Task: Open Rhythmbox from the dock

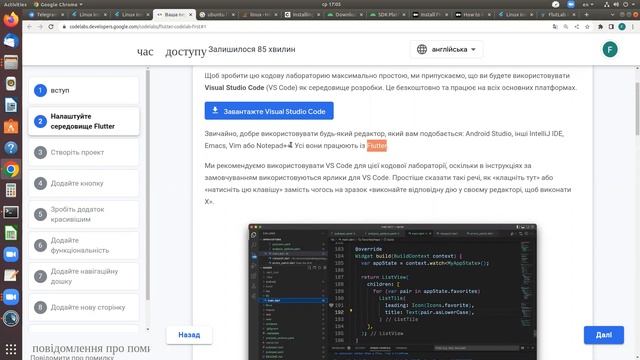Action: pyautogui.click(x=11, y=84)
